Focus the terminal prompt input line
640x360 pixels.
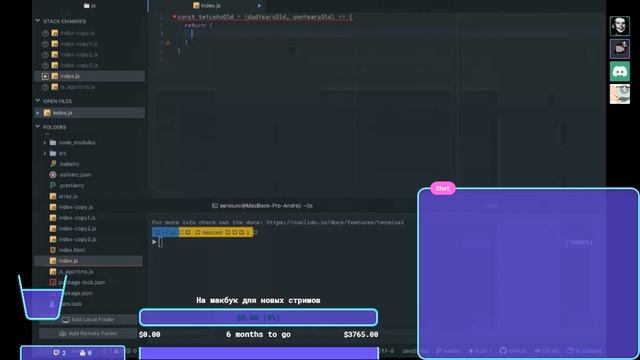[160, 242]
